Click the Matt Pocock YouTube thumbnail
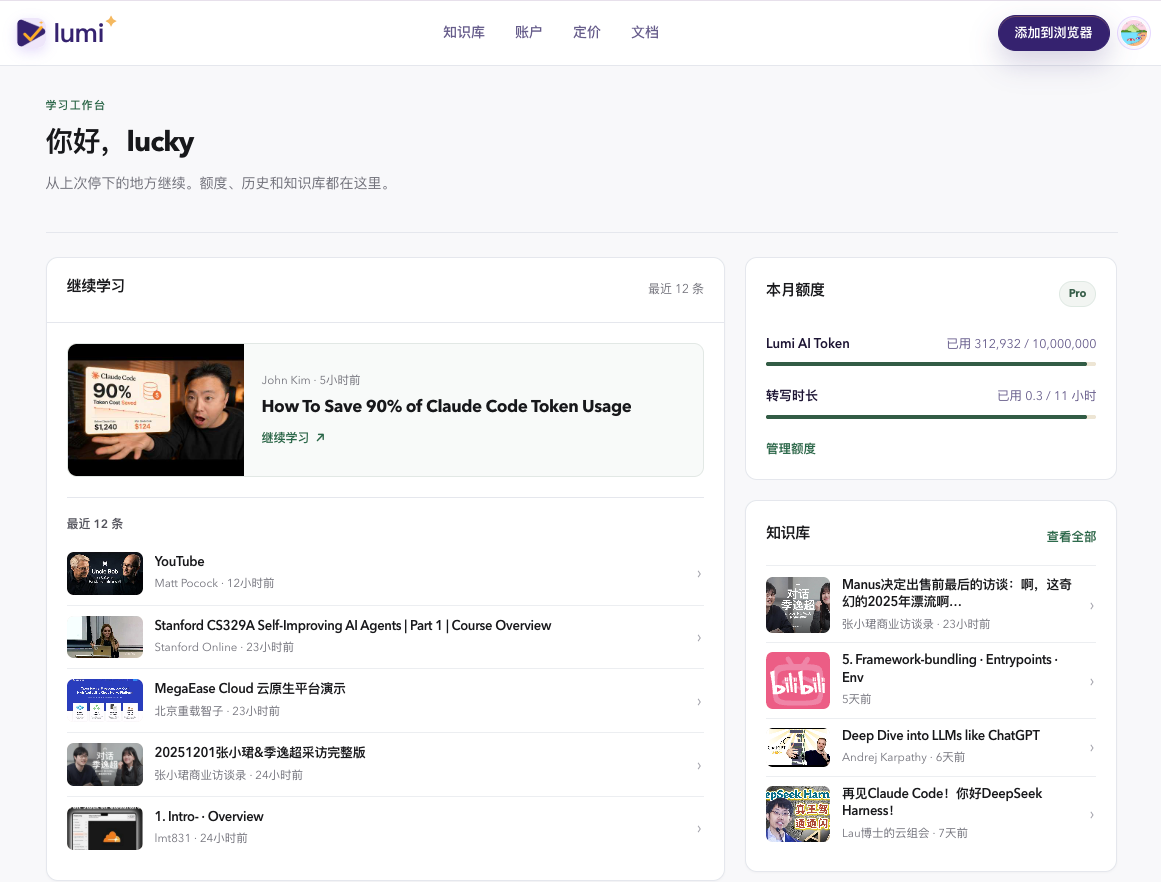1161x882 pixels. (x=104, y=573)
